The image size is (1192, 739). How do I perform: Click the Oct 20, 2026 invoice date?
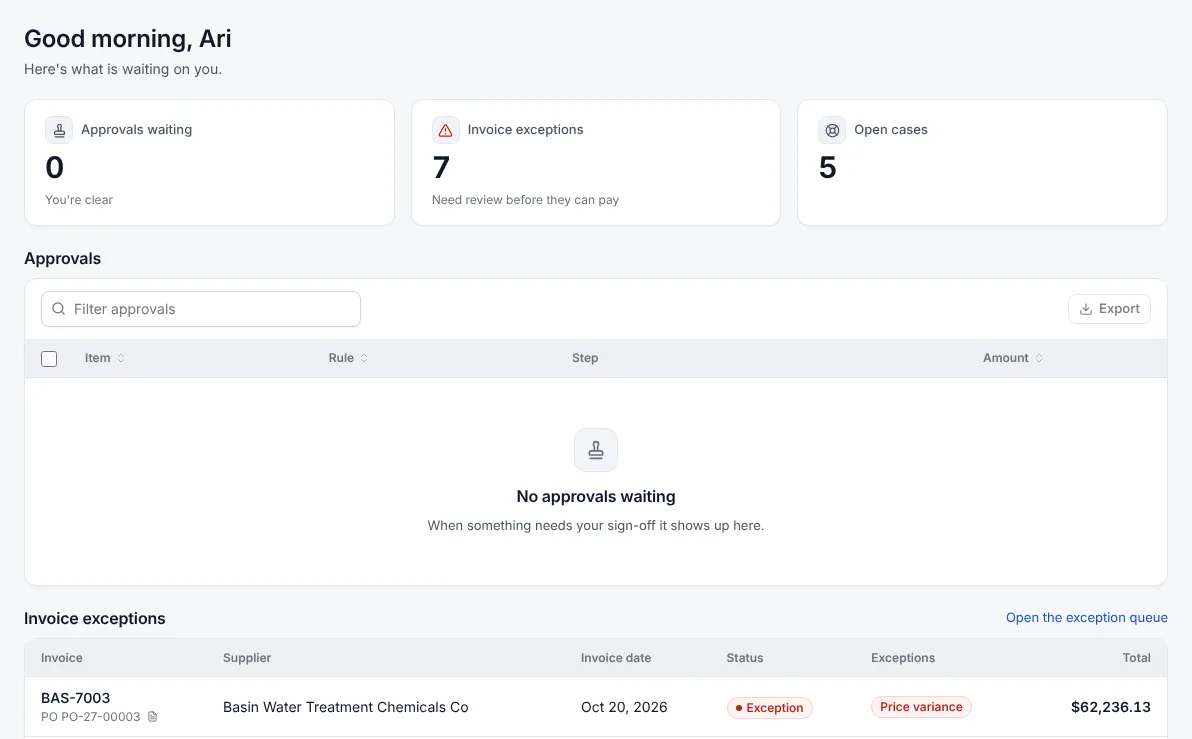(624, 707)
